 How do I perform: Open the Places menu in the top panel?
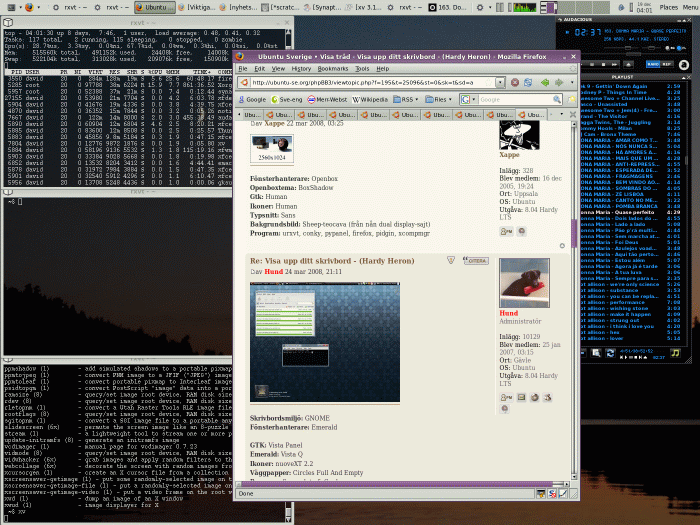668,7
